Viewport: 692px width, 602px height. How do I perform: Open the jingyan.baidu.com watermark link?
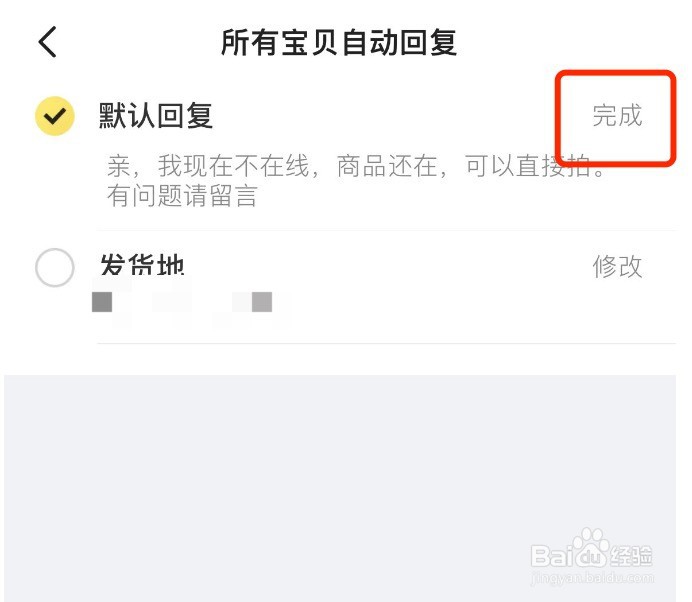click(x=593, y=577)
